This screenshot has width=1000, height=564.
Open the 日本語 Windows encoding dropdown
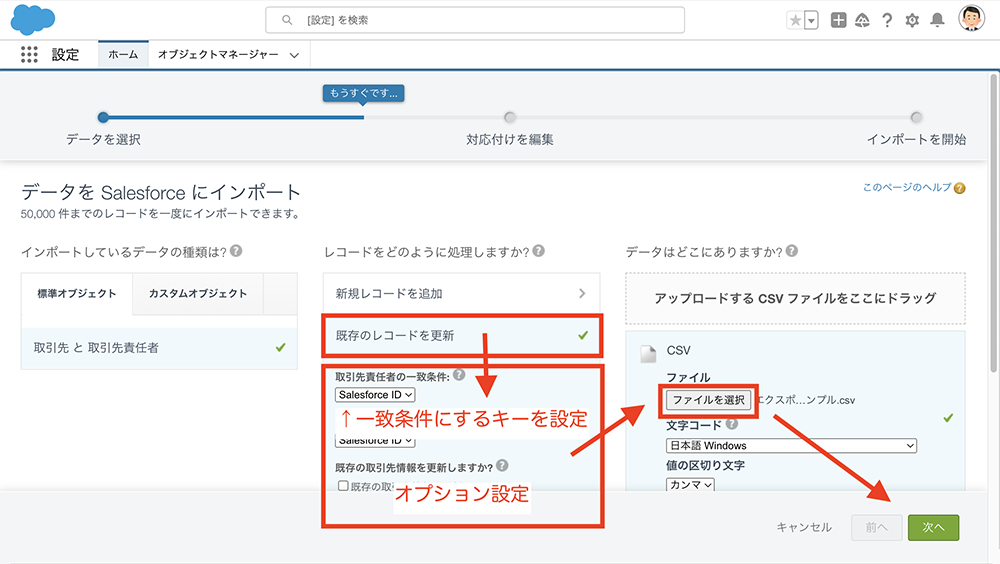point(791,445)
